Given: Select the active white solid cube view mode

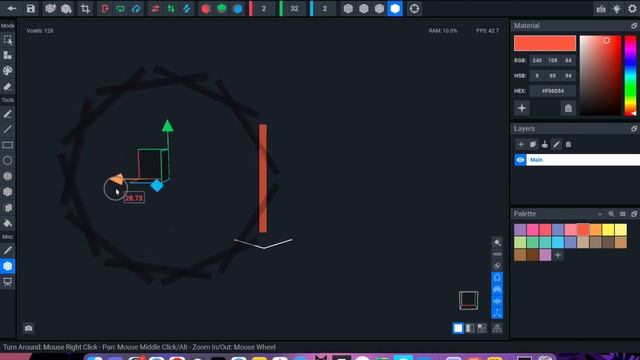Looking at the screenshot, I should [x=395, y=9].
